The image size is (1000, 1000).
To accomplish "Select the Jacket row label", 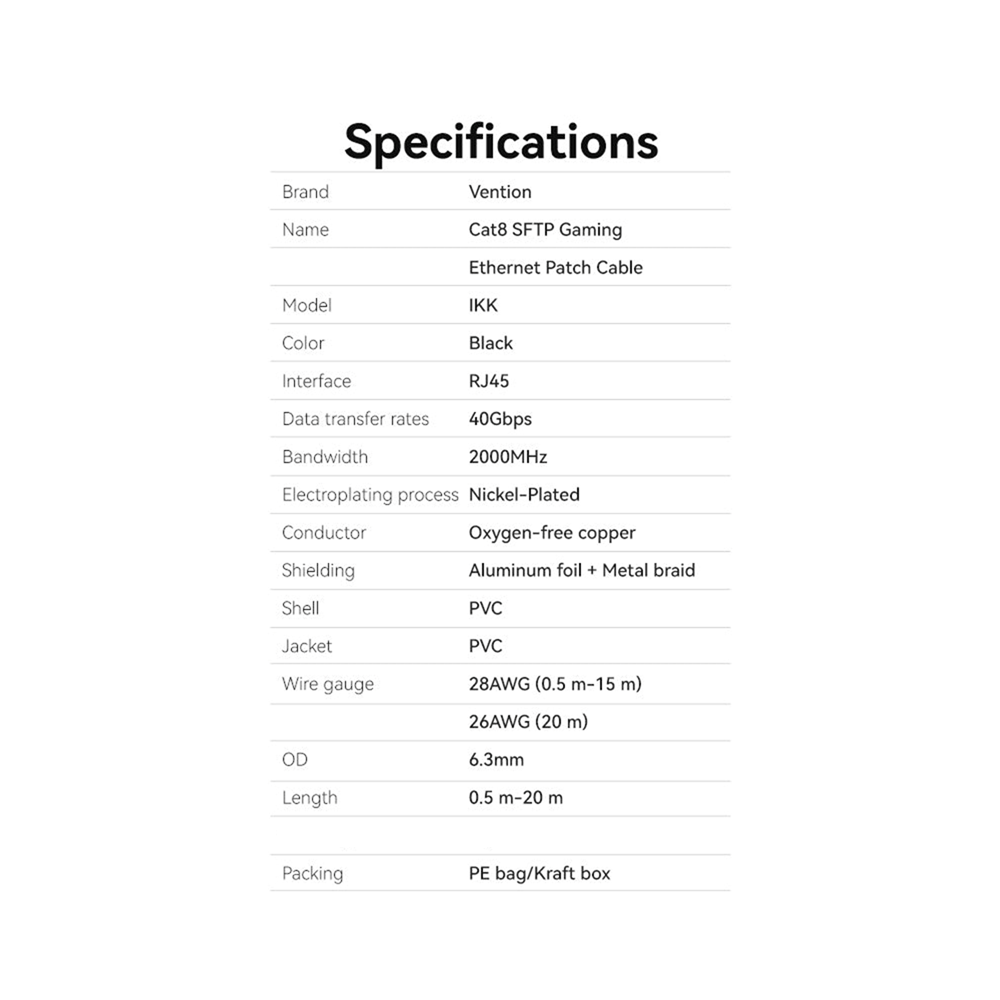I will [x=307, y=646].
